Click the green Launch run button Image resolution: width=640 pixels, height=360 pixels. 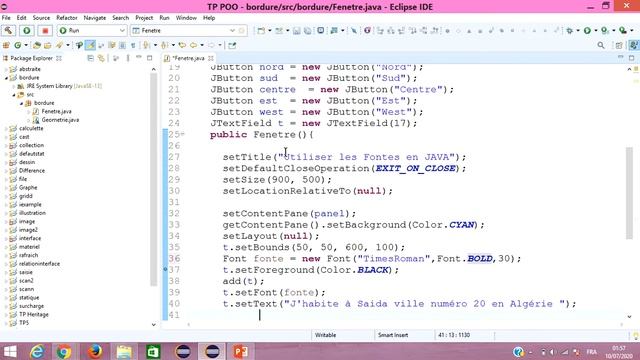tap(27, 31)
